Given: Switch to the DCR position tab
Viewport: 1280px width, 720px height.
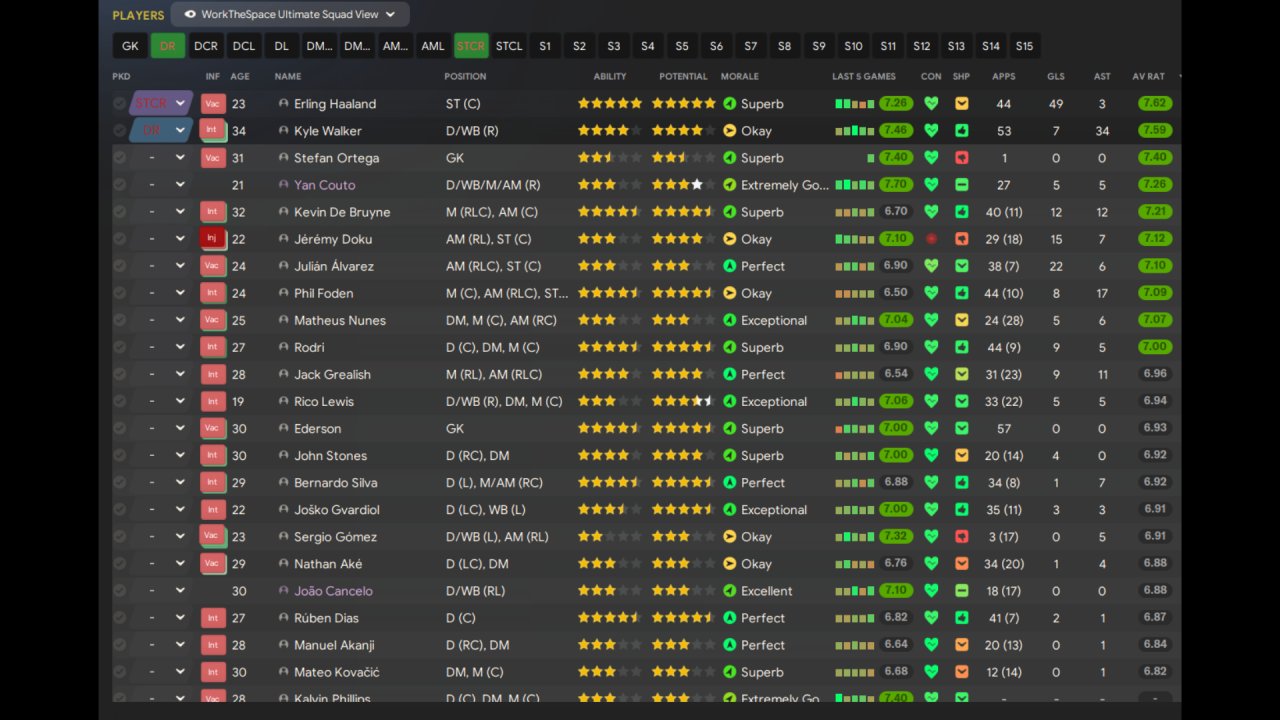Looking at the screenshot, I should coord(206,46).
